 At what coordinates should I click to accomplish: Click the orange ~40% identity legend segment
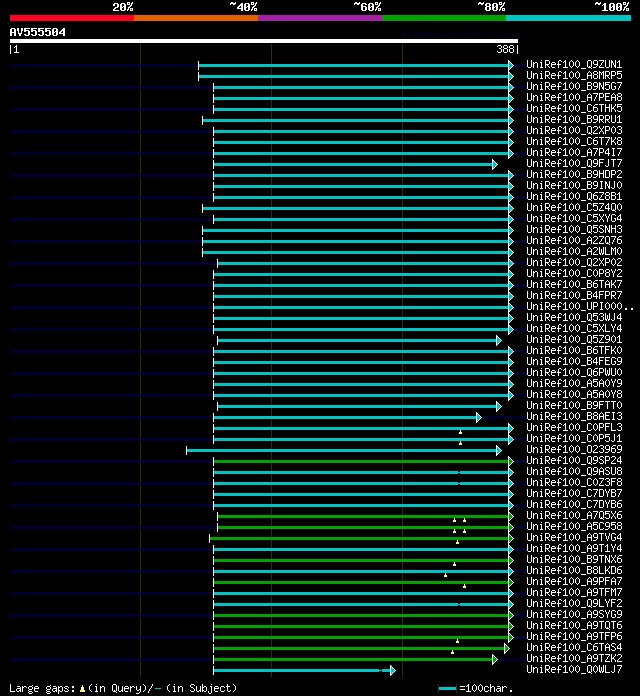(196, 18)
